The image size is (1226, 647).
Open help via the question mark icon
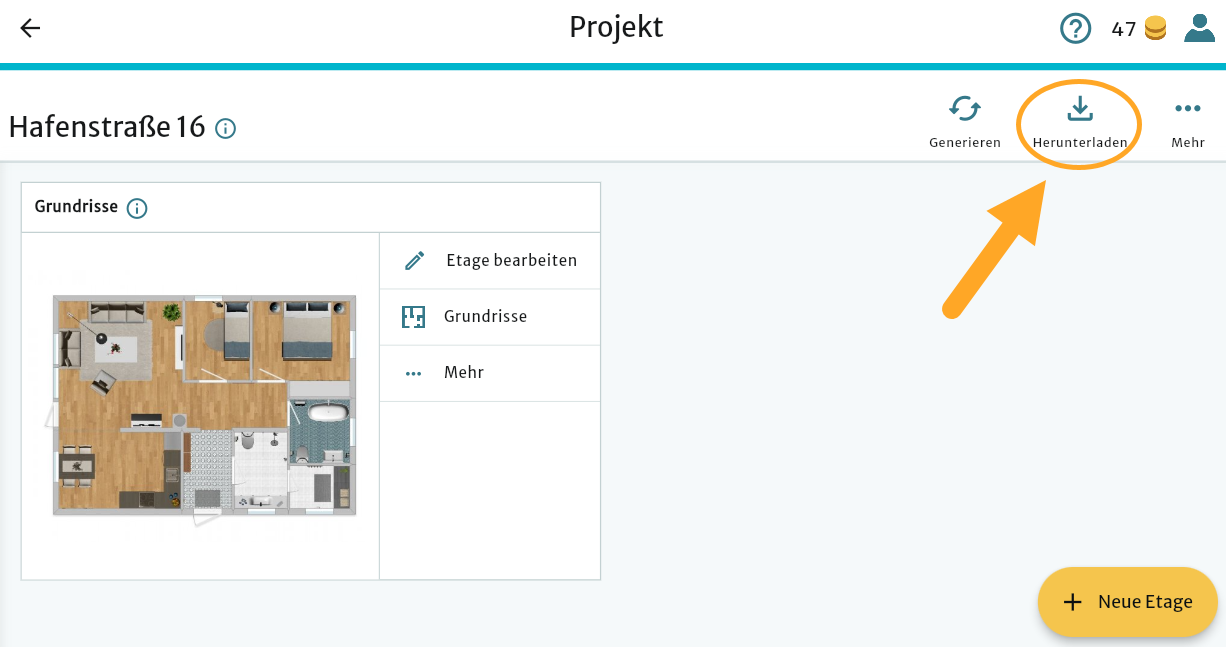click(x=1075, y=29)
